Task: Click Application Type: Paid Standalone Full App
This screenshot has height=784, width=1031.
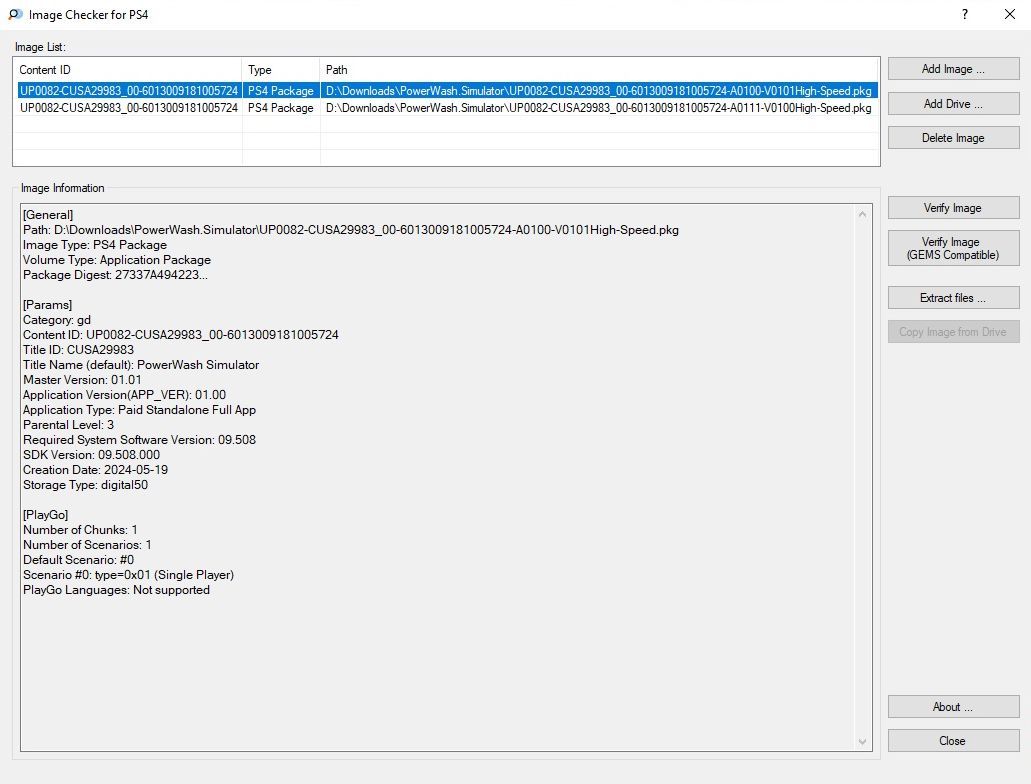Action: pyautogui.click(x=139, y=410)
